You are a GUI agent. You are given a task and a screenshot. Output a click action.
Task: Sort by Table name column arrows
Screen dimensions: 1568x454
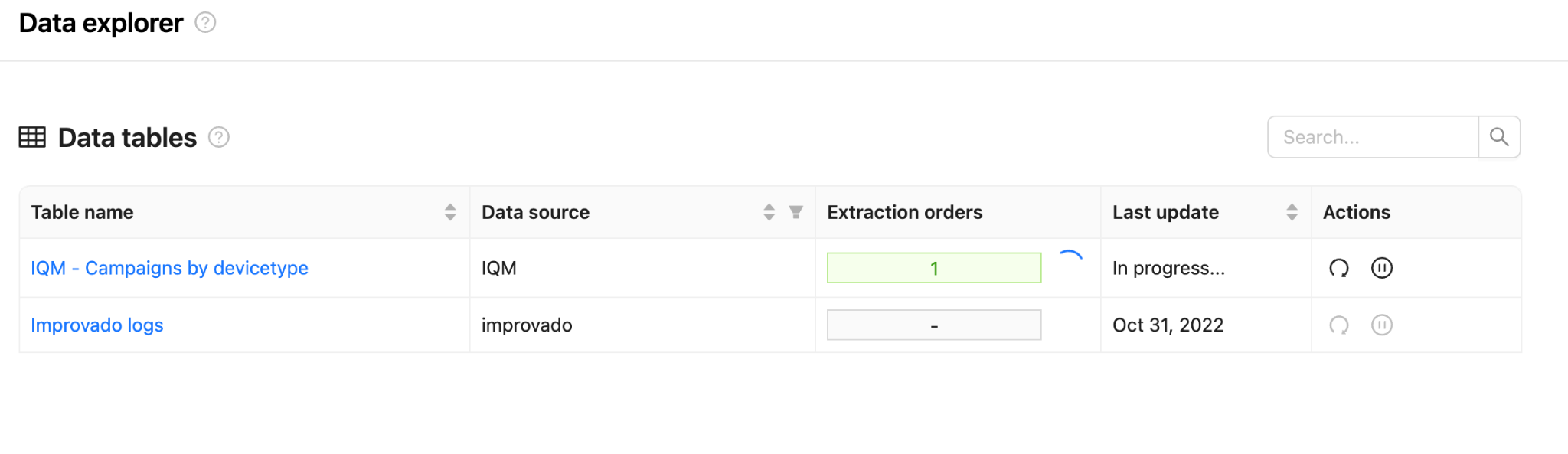[450, 212]
